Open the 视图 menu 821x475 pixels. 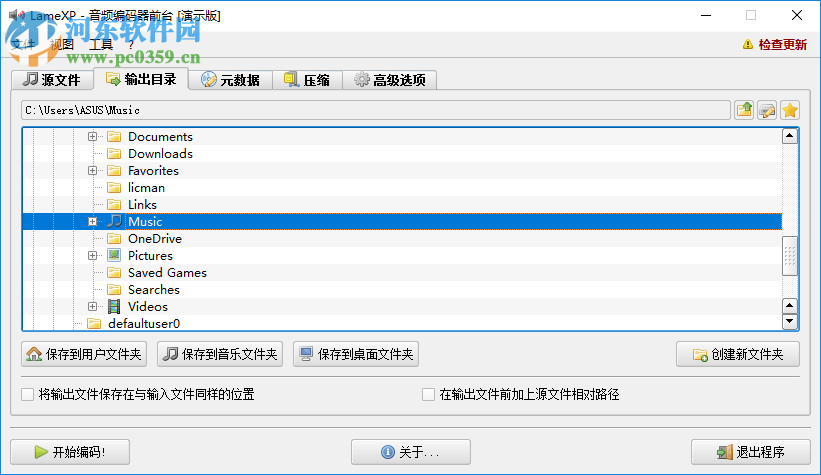coord(62,45)
